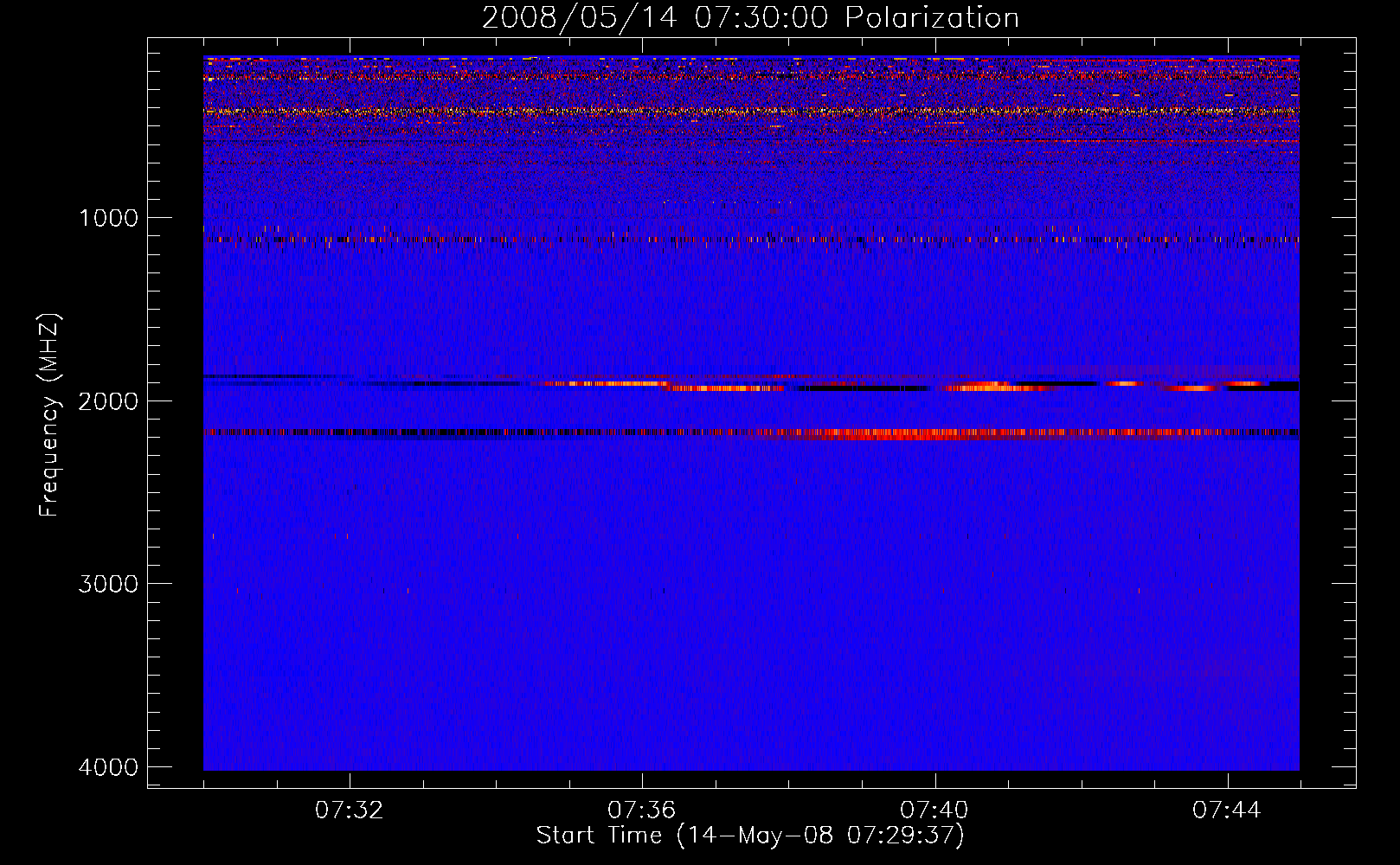This screenshot has height=865, width=1400.
Task: Click the orange noise band near 1100 MHz
Action: tap(751, 240)
